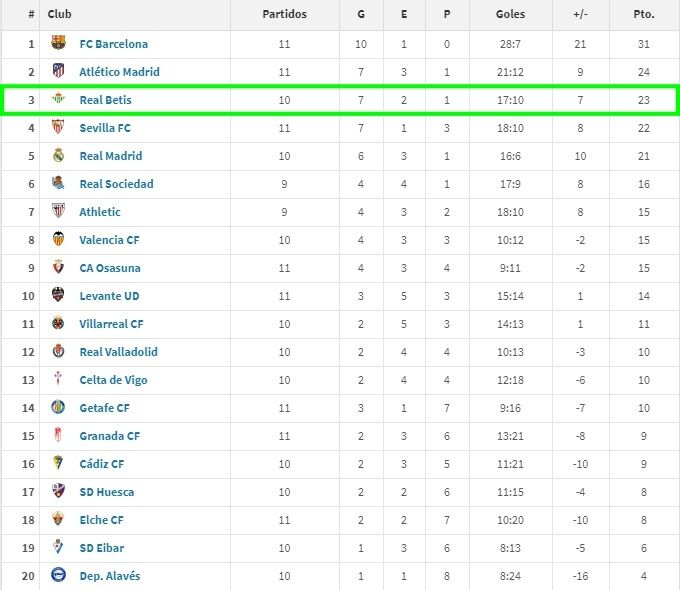Click the Getafe CF crest icon

[58, 408]
